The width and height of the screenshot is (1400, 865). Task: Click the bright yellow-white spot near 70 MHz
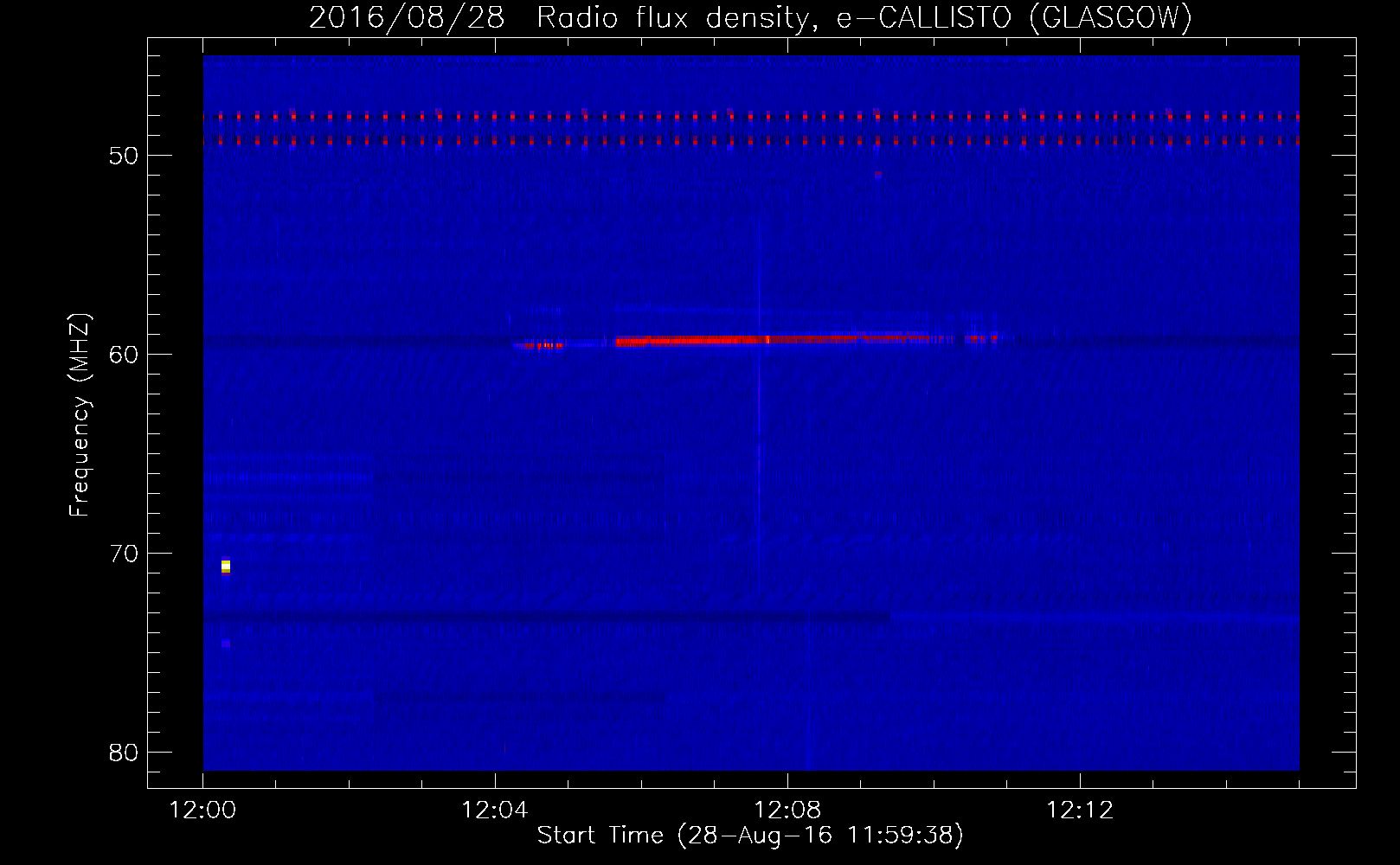[226, 567]
